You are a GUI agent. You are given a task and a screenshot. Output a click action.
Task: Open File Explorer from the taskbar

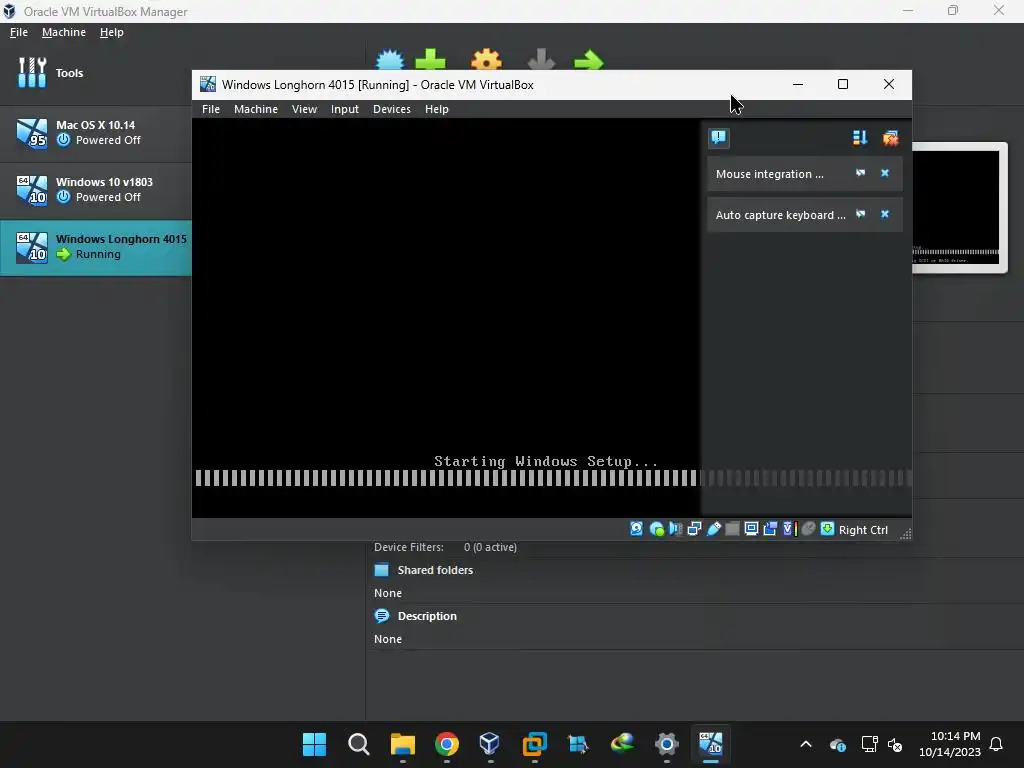click(403, 744)
